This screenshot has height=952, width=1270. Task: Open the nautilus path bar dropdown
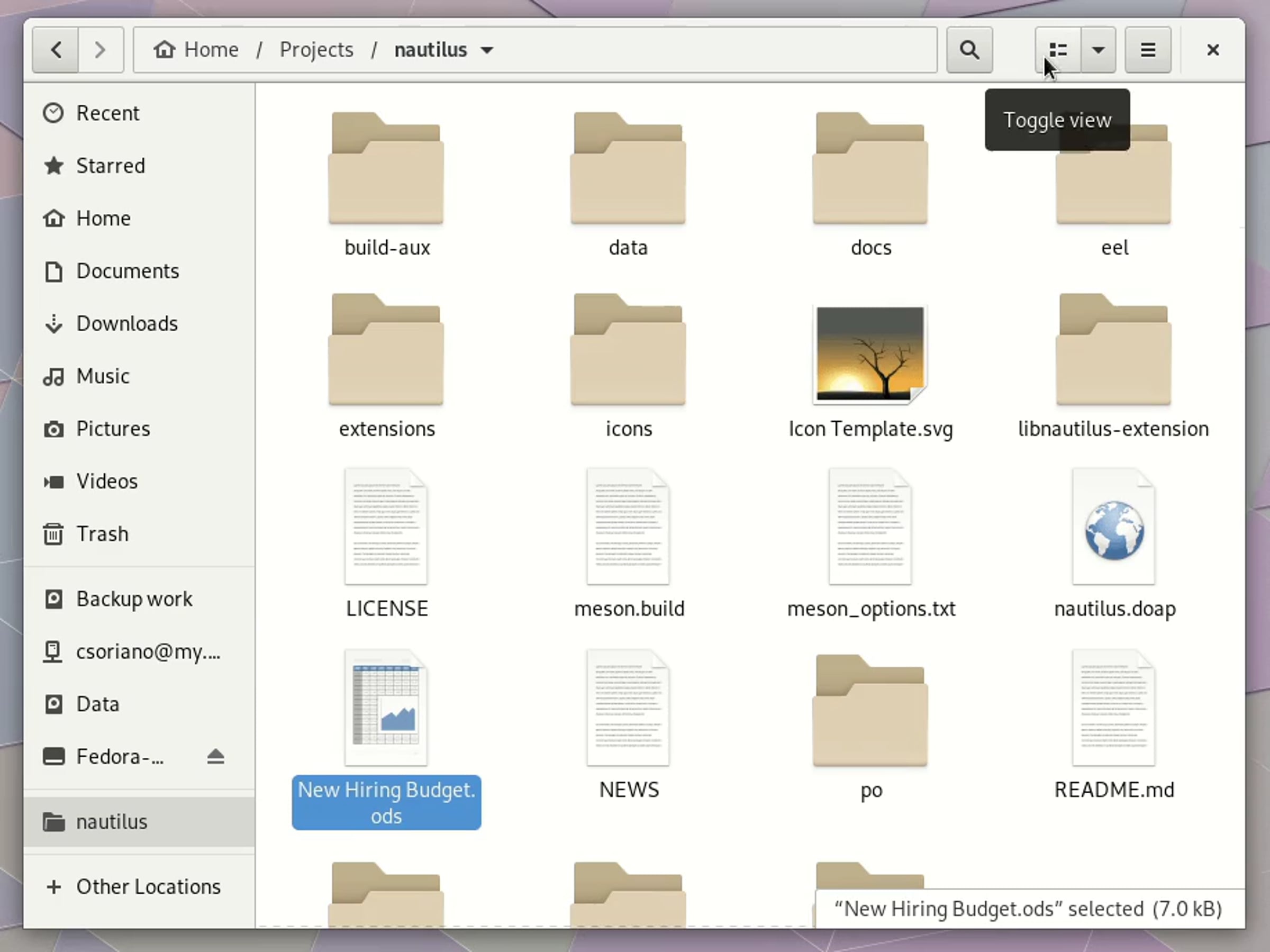click(443, 50)
